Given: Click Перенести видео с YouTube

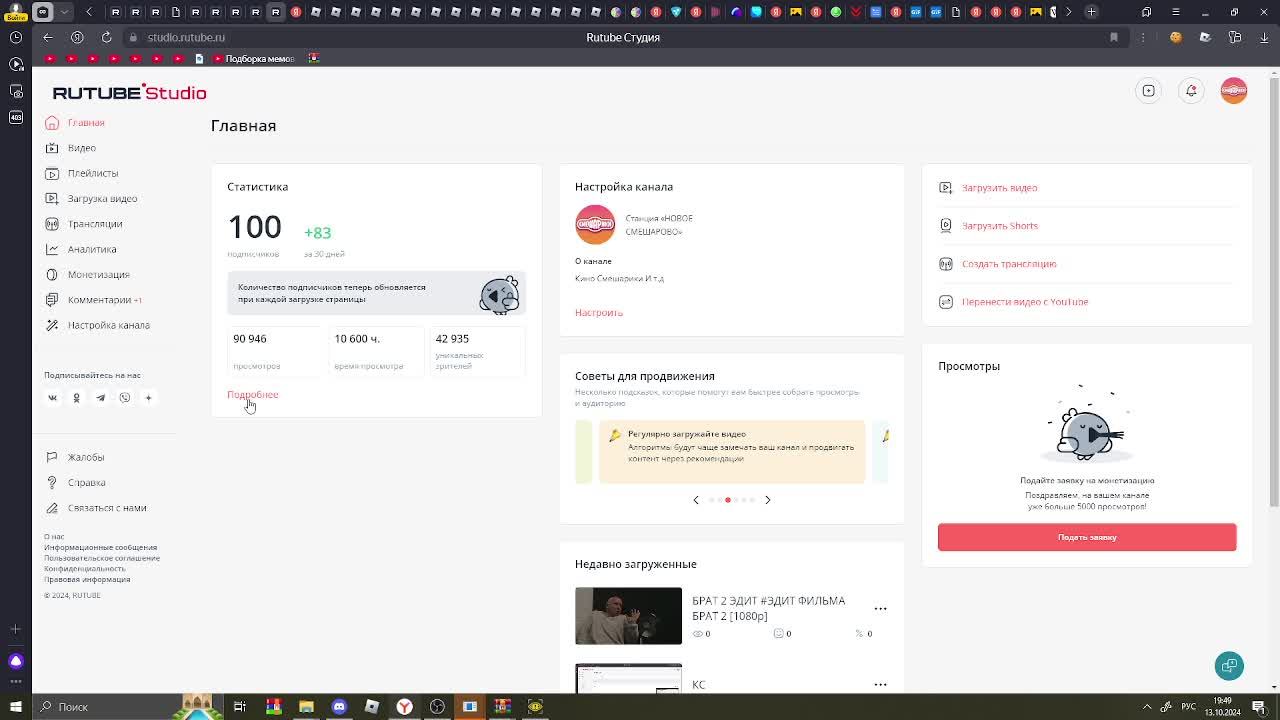Looking at the screenshot, I should 1014,302.
